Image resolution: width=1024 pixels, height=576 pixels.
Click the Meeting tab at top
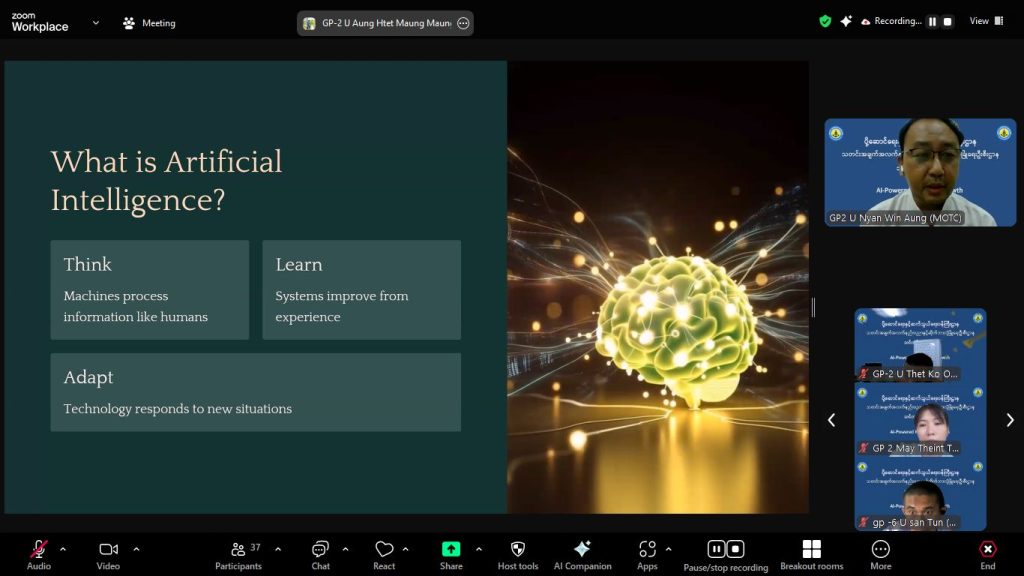click(x=148, y=23)
